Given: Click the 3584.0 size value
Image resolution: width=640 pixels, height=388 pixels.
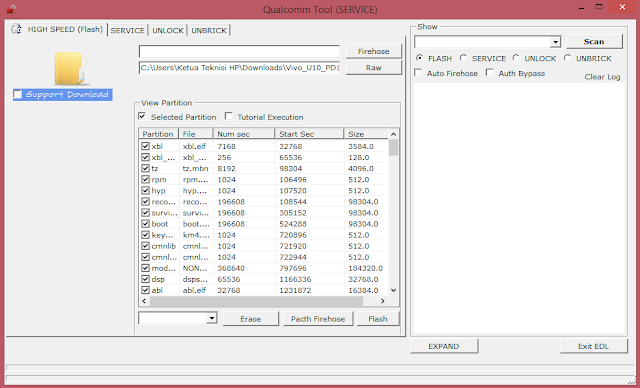Looking at the screenshot, I should (x=361, y=146).
